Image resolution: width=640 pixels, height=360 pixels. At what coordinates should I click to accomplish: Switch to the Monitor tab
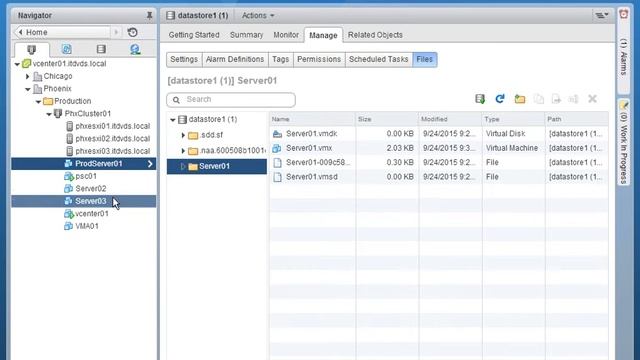click(x=286, y=35)
